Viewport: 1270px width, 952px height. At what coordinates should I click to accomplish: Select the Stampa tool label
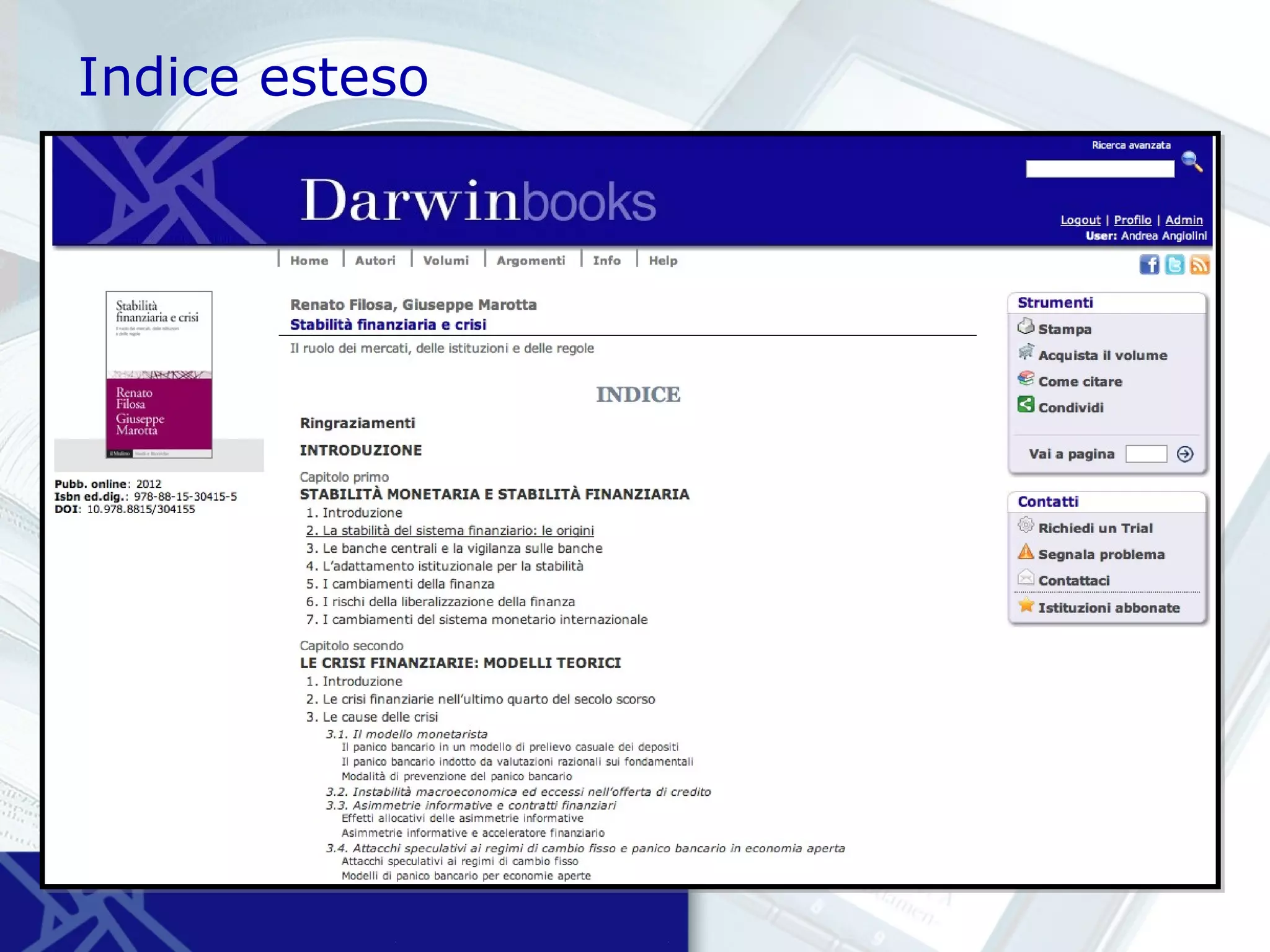point(1065,329)
